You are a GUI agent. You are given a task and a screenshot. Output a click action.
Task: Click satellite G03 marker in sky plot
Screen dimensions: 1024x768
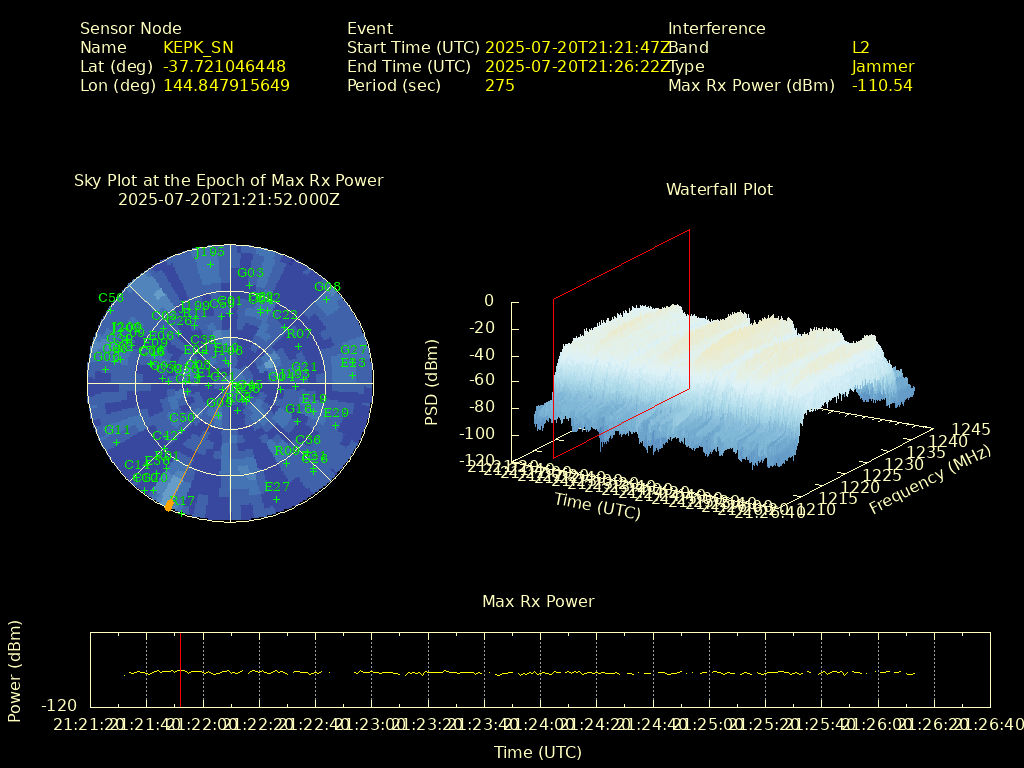click(x=250, y=285)
